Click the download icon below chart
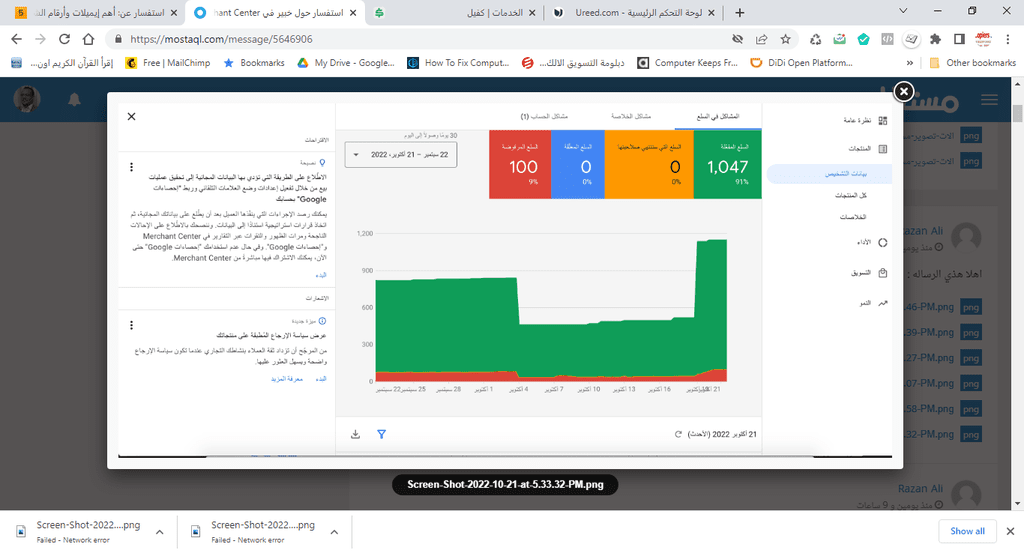The width and height of the screenshot is (1024, 553). [355, 434]
